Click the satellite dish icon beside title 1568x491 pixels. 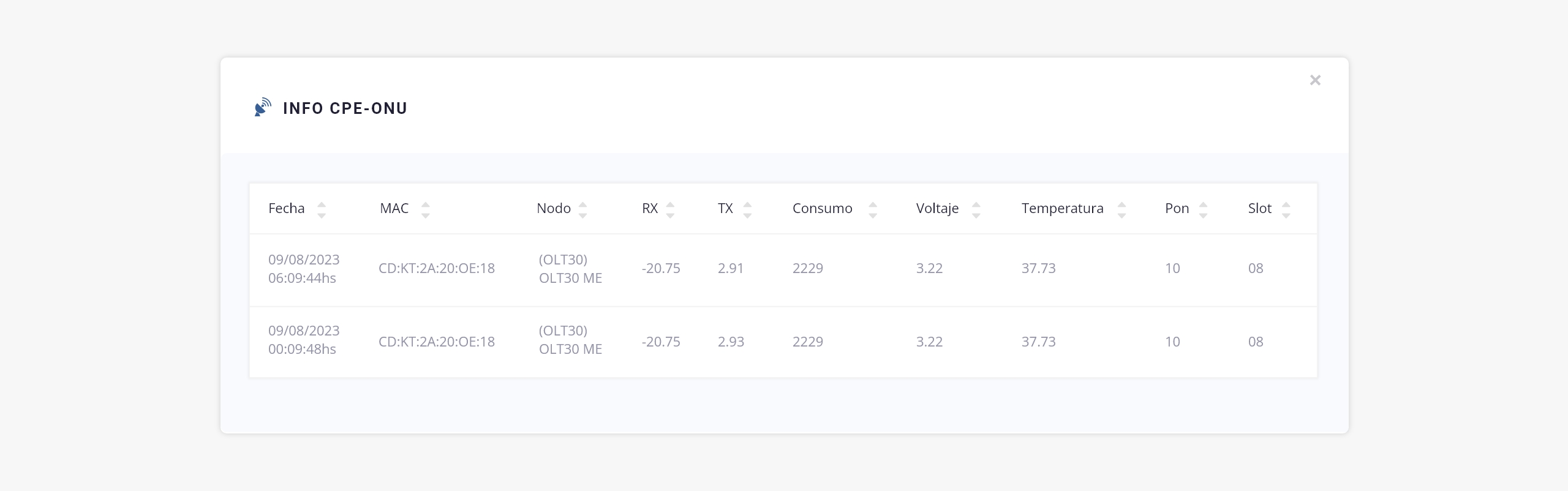coord(263,107)
